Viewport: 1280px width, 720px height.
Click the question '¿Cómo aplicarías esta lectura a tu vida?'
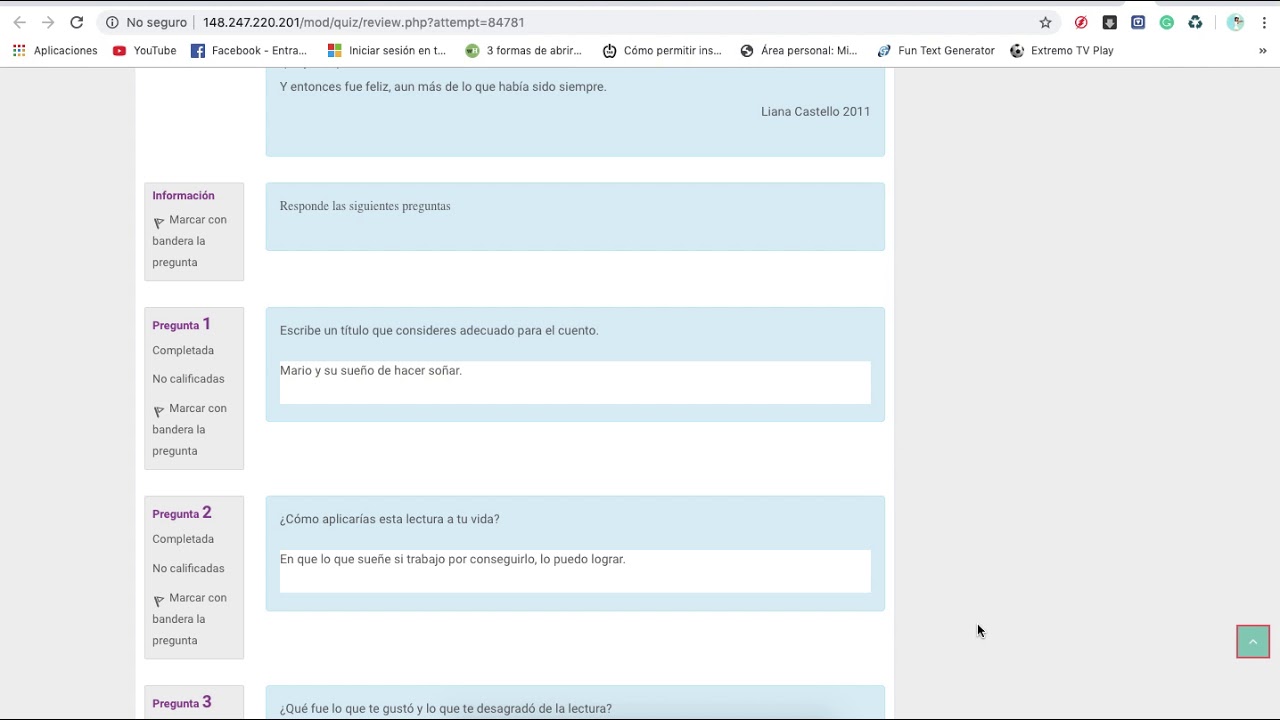tap(390, 519)
